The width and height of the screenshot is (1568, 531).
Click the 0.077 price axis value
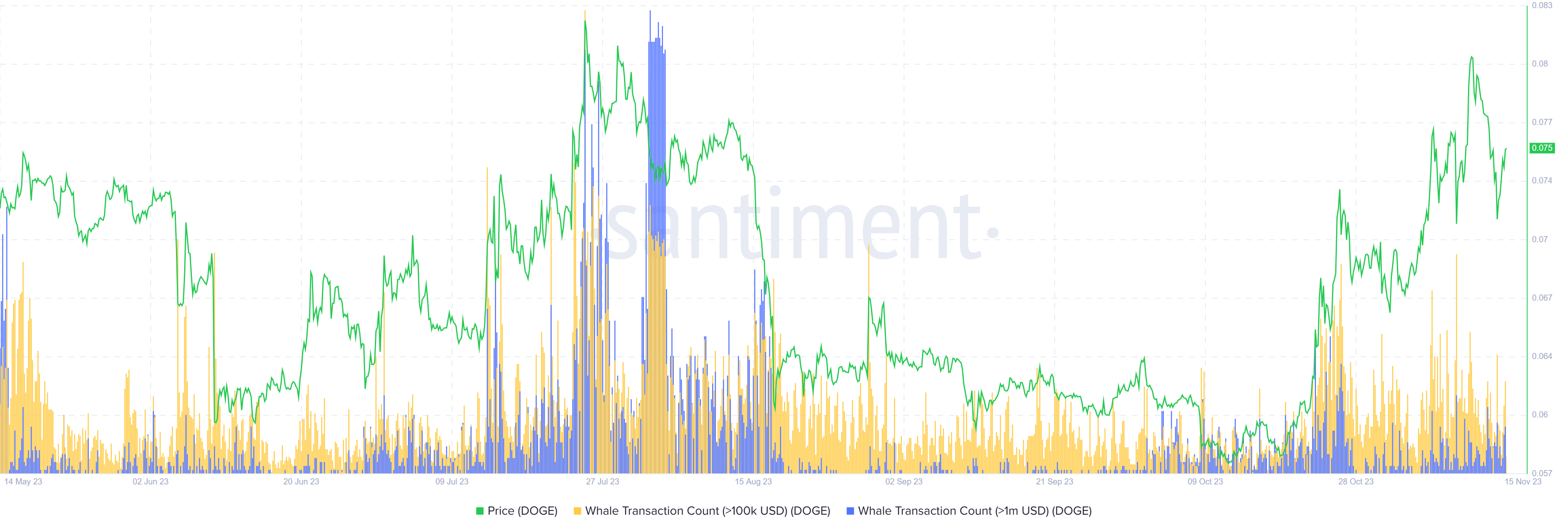point(1542,123)
